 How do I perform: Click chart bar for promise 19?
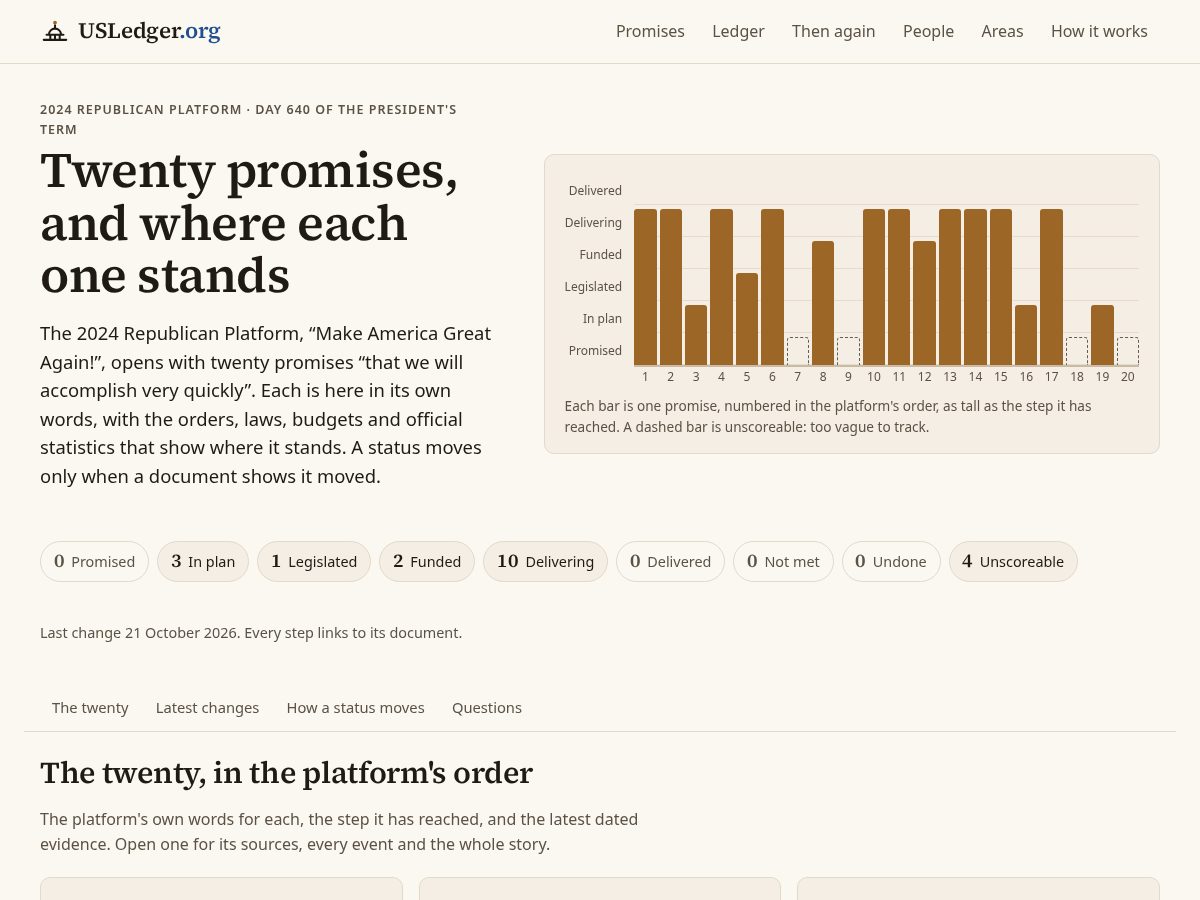(x=1102, y=335)
